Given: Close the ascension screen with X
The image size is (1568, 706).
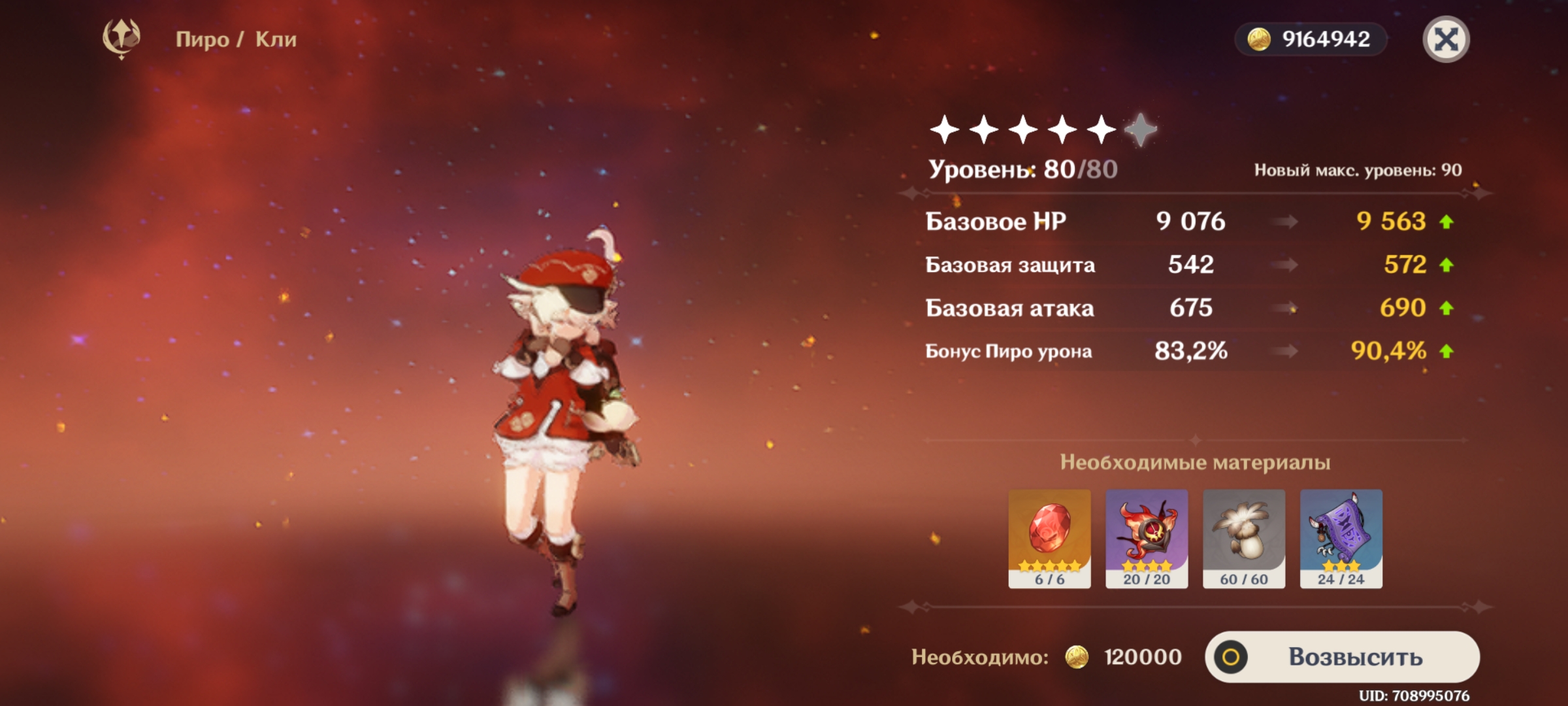Looking at the screenshot, I should pos(1446,39).
